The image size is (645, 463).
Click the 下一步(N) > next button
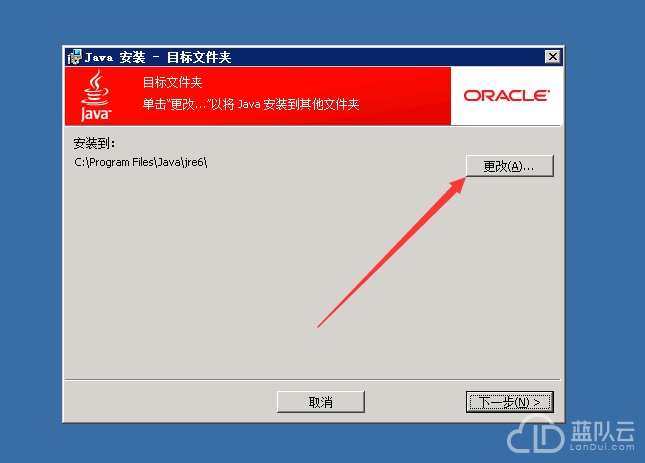(510, 402)
